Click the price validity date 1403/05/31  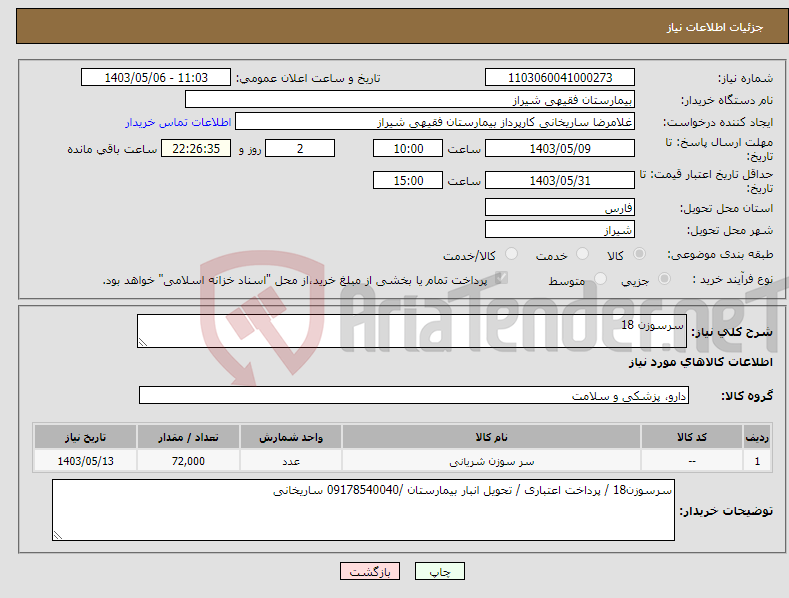pyautogui.click(x=560, y=180)
